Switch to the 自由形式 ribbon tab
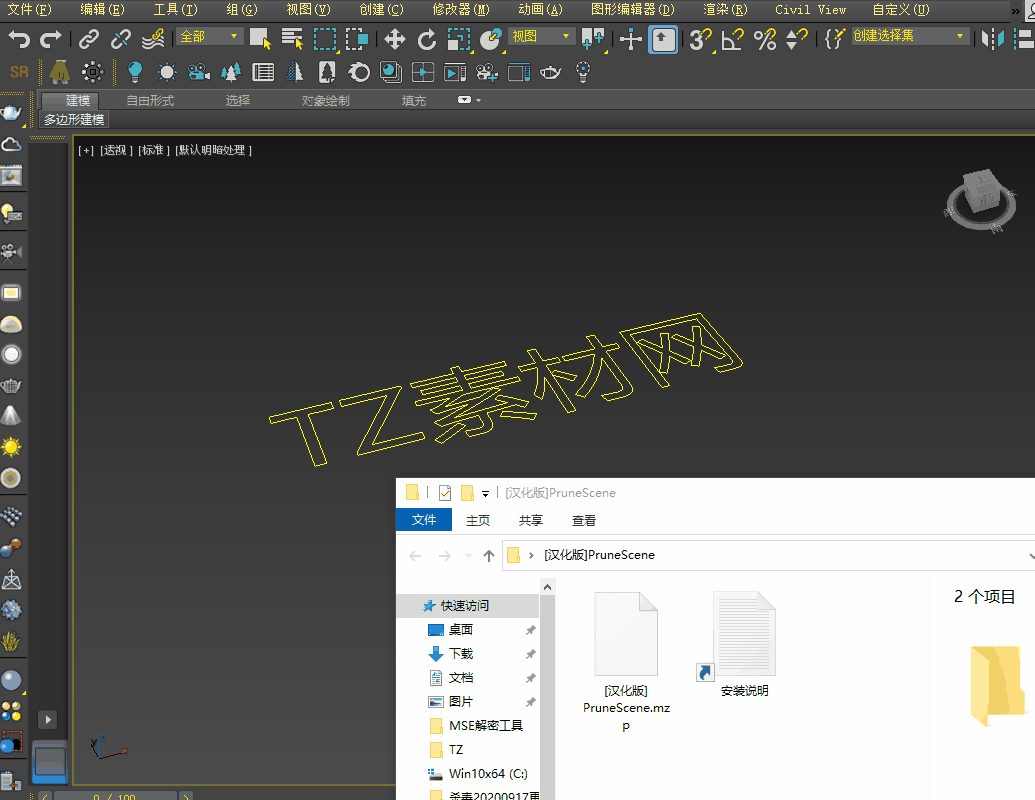Image resolution: width=1035 pixels, height=800 pixels. point(150,101)
